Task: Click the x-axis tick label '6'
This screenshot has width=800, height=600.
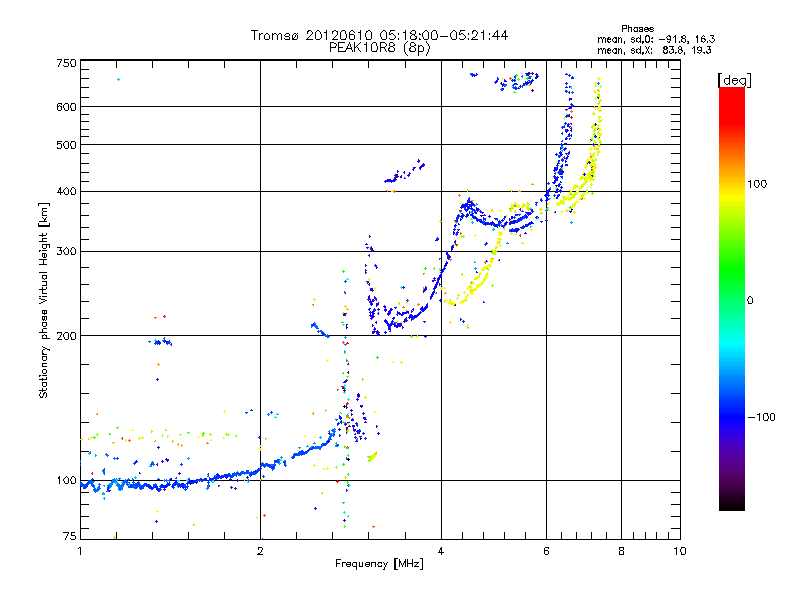Action: click(546, 551)
